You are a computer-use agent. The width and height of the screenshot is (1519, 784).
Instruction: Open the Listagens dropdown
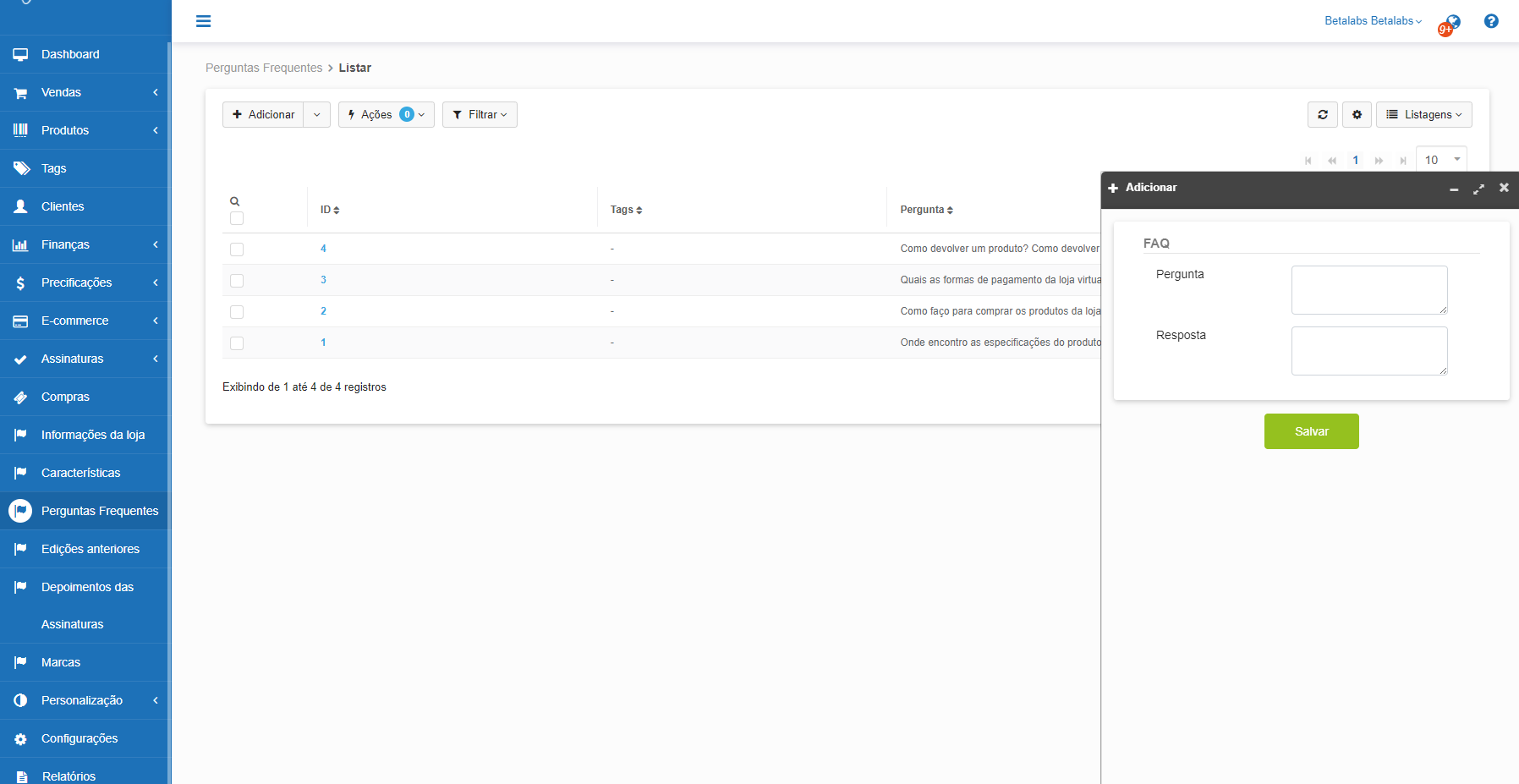pos(1423,115)
